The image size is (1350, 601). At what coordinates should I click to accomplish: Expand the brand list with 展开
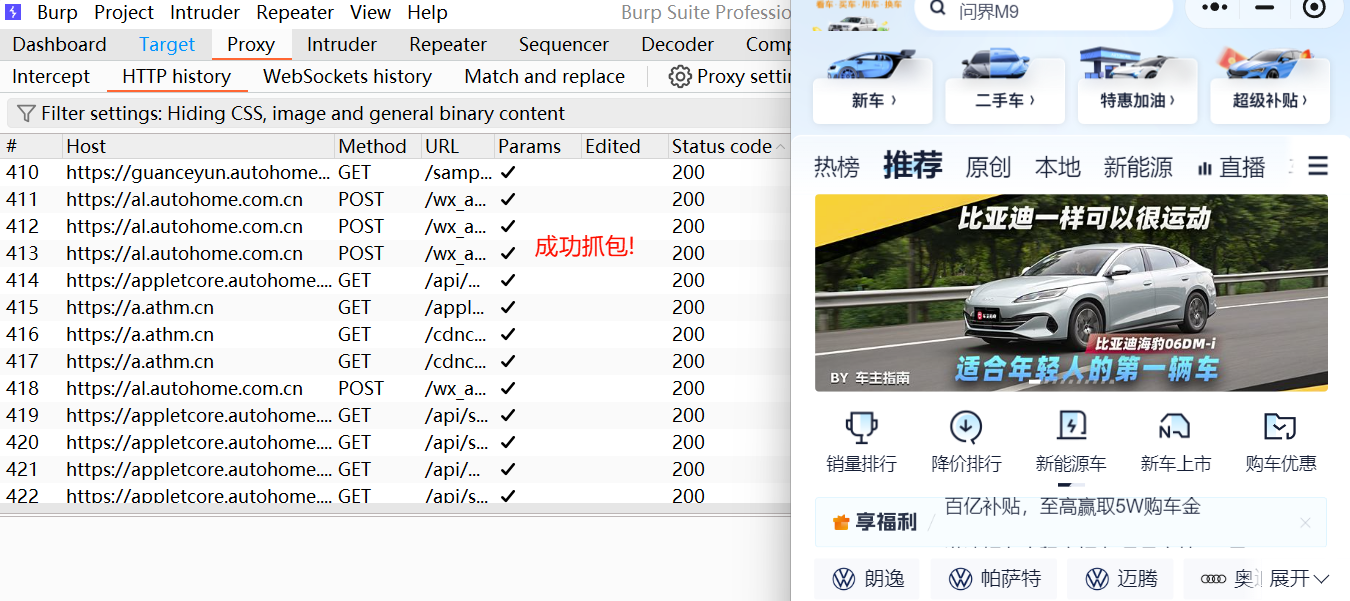pos(1299,579)
